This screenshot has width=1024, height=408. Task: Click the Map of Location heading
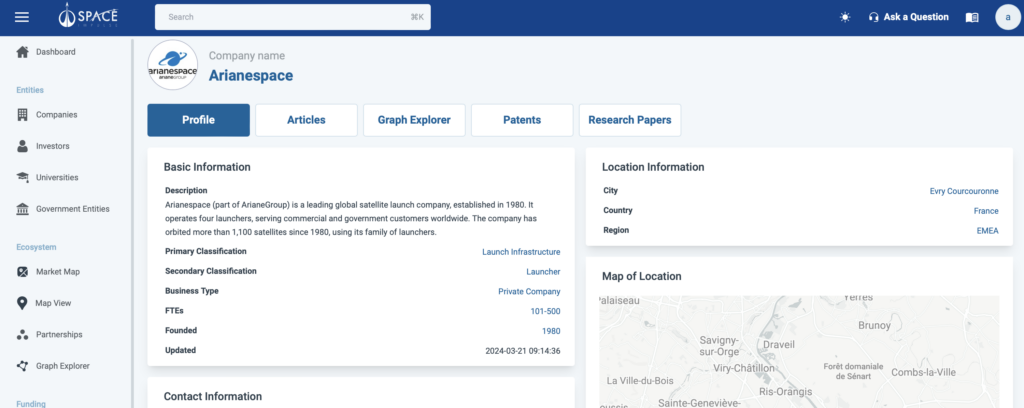coord(642,276)
